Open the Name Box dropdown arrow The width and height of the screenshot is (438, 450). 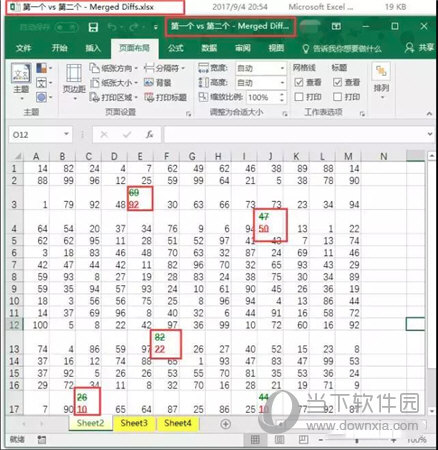point(66,134)
